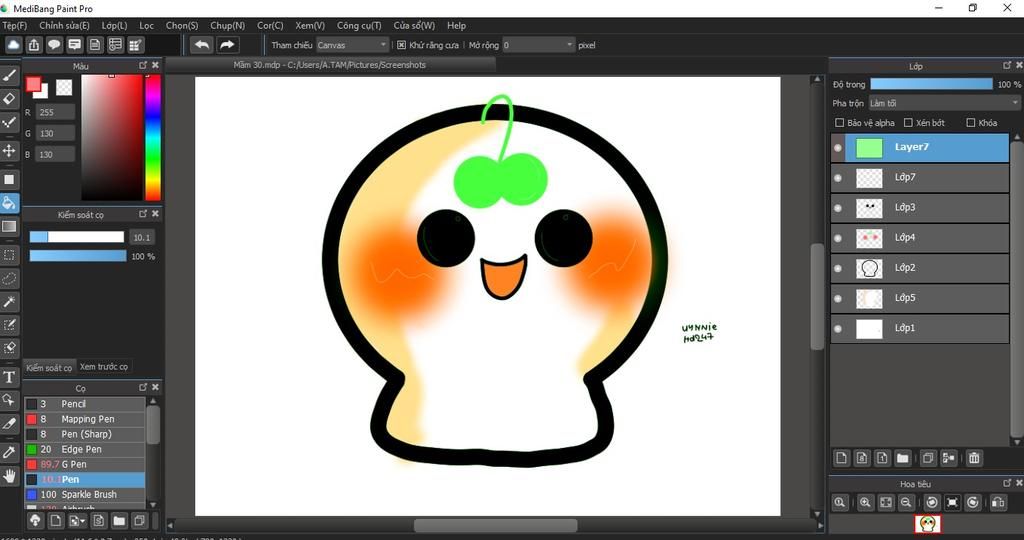Hide the Lớp3 layer visibility
The height and width of the screenshot is (540, 1024).
tap(838, 208)
